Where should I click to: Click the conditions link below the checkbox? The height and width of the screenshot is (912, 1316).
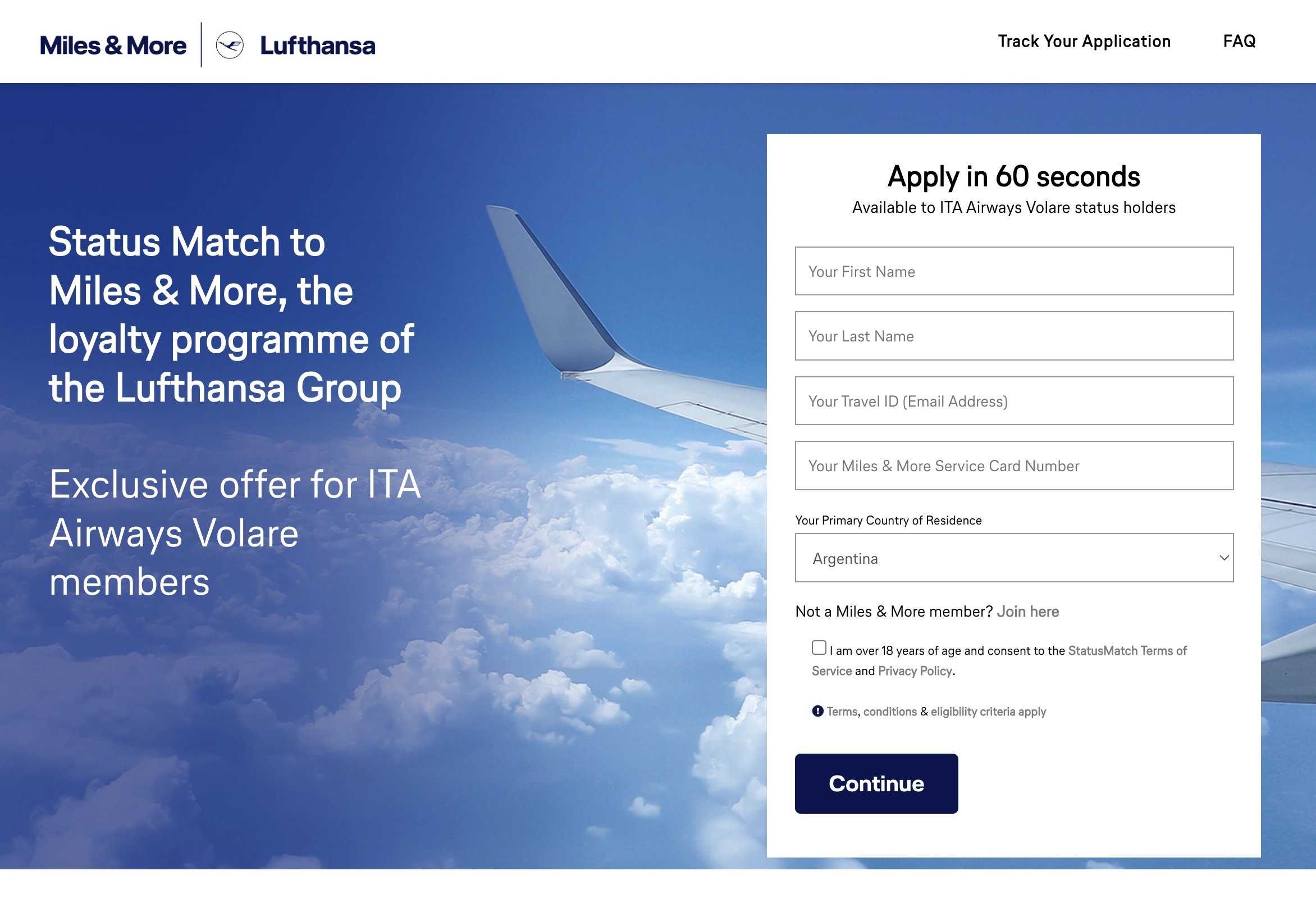(x=890, y=712)
